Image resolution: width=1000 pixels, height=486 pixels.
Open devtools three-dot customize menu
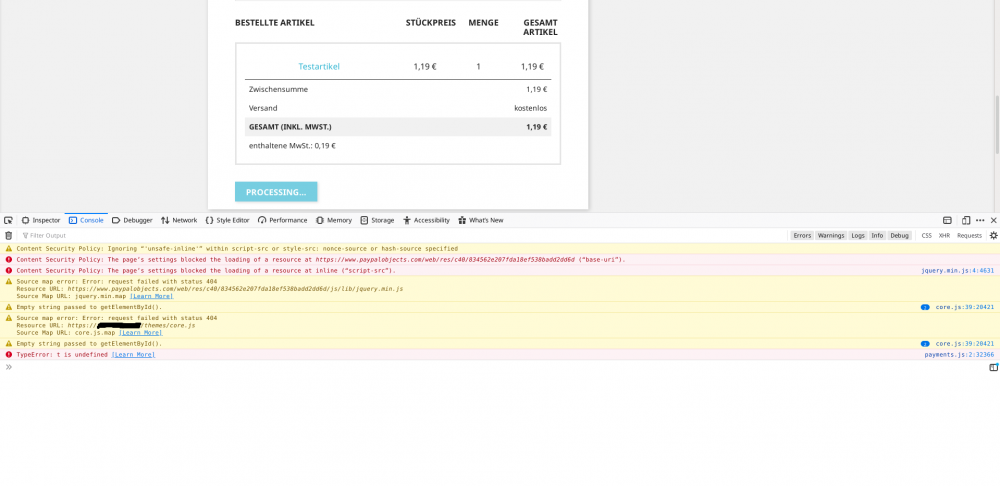pyautogui.click(x=980, y=220)
